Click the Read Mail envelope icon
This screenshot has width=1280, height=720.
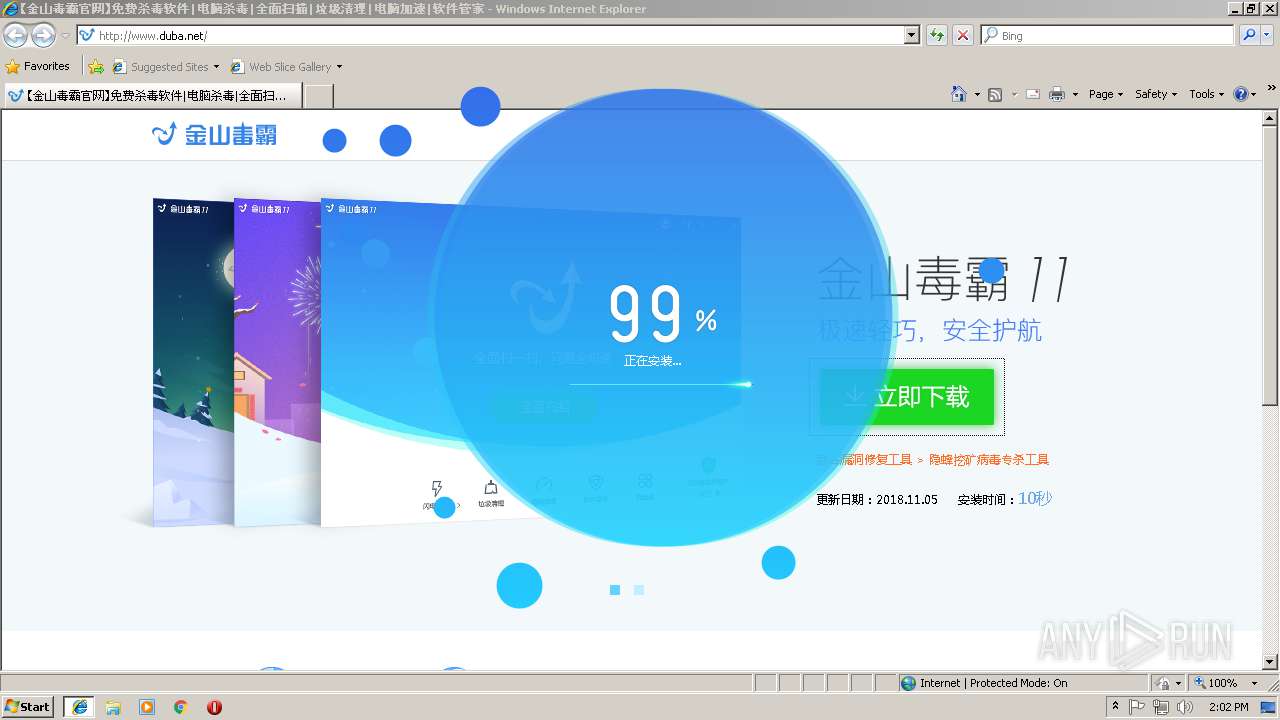(x=1032, y=94)
